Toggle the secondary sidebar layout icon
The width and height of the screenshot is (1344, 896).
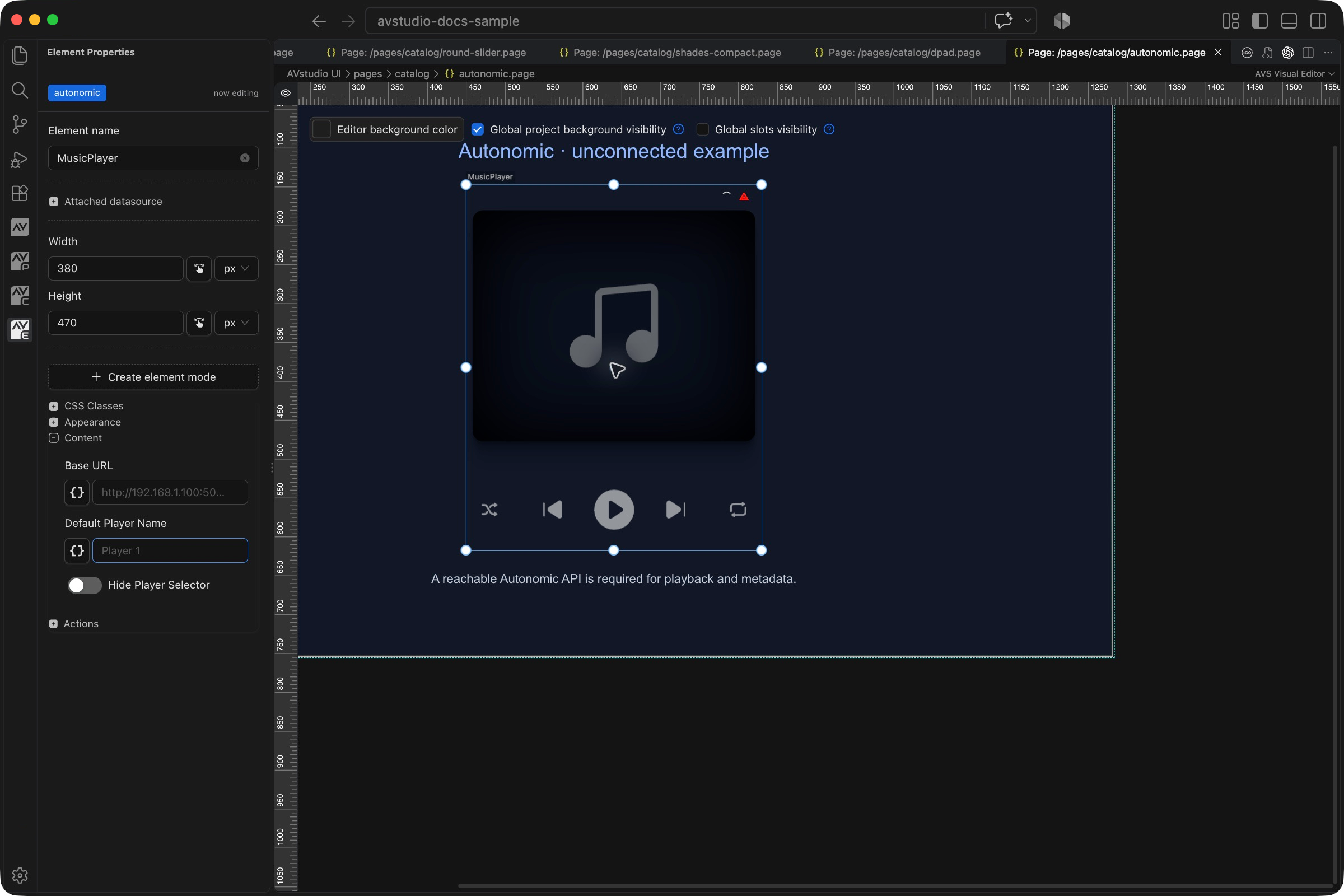1318,21
